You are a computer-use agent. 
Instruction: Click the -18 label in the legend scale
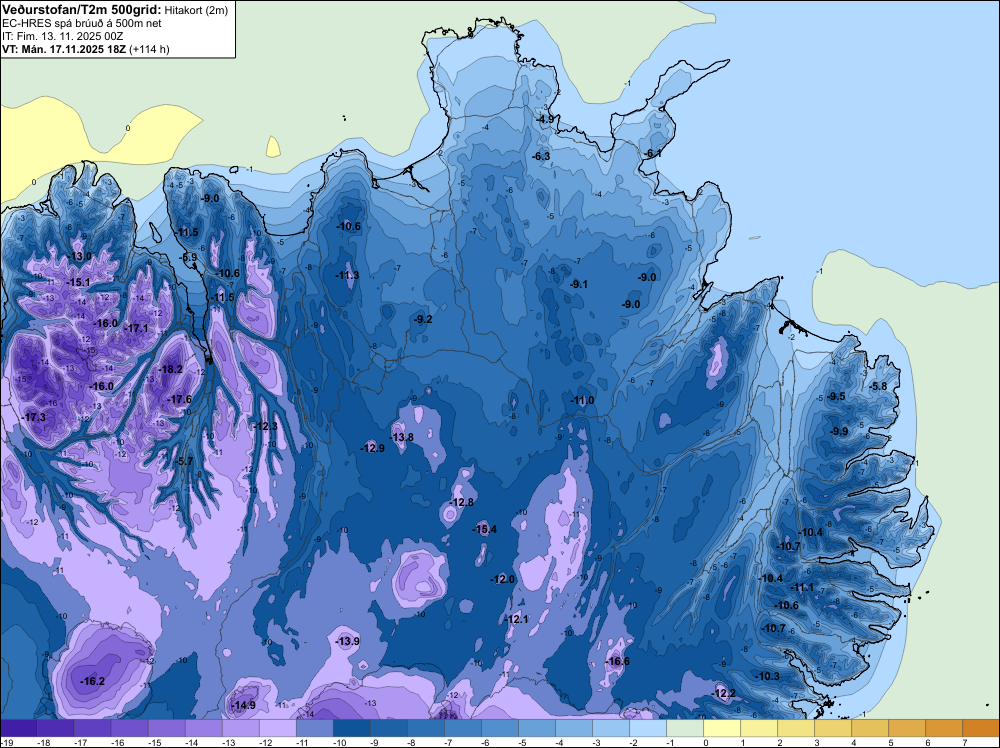click(43, 743)
